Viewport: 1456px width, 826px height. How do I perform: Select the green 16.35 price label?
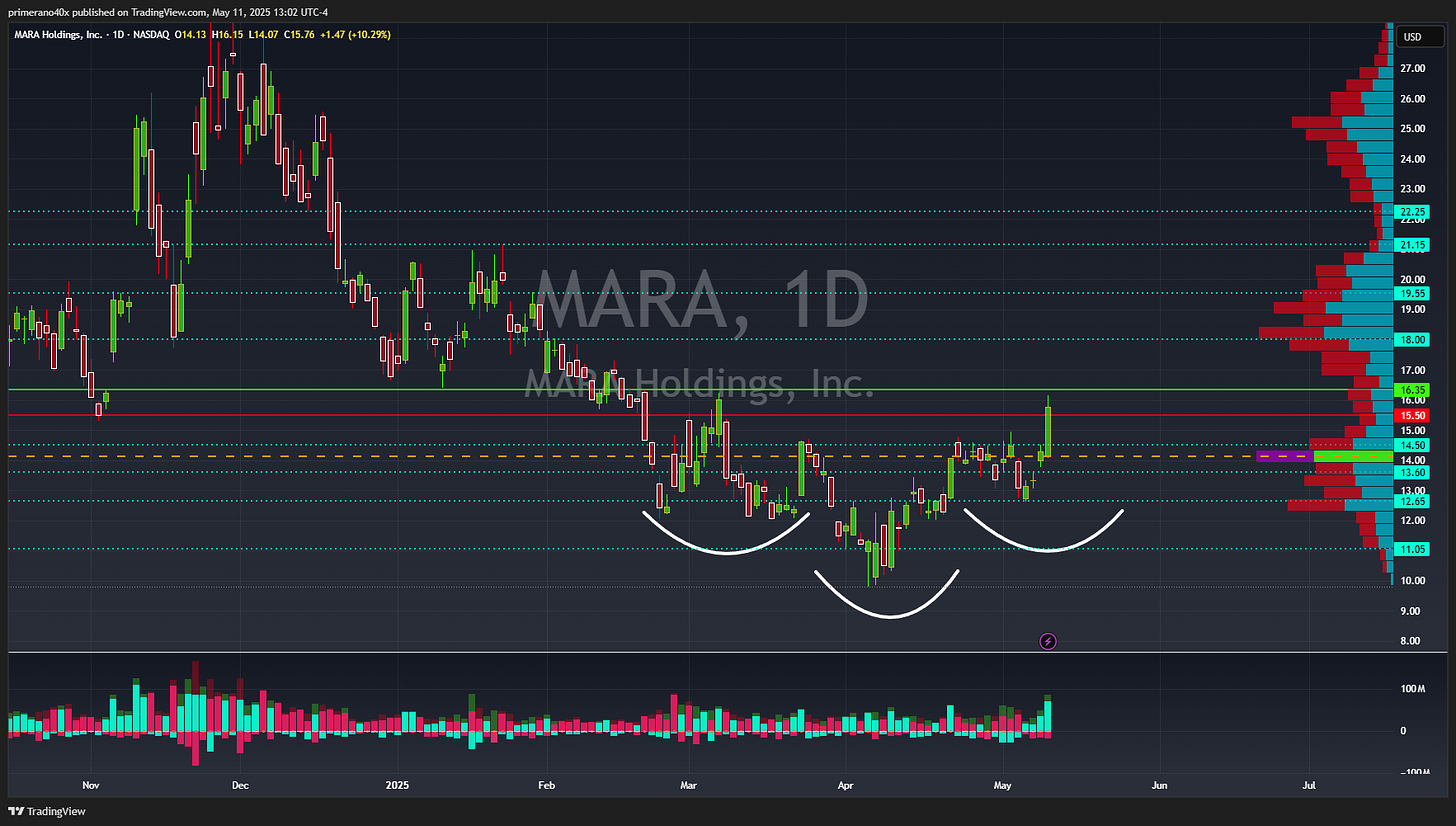(x=1413, y=390)
